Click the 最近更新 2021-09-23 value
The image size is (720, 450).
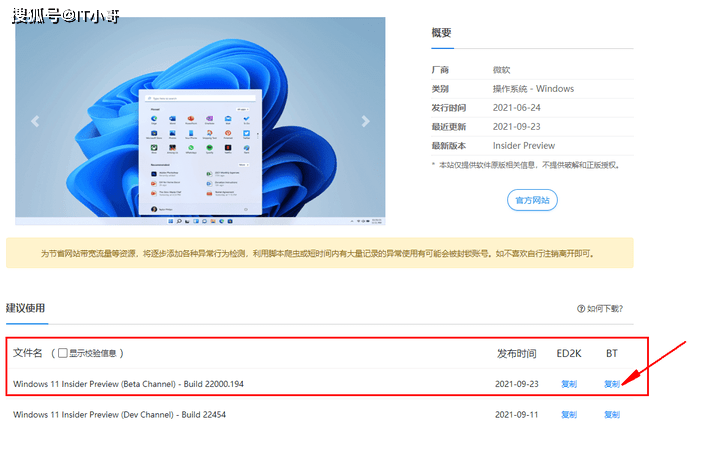(517, 127)
